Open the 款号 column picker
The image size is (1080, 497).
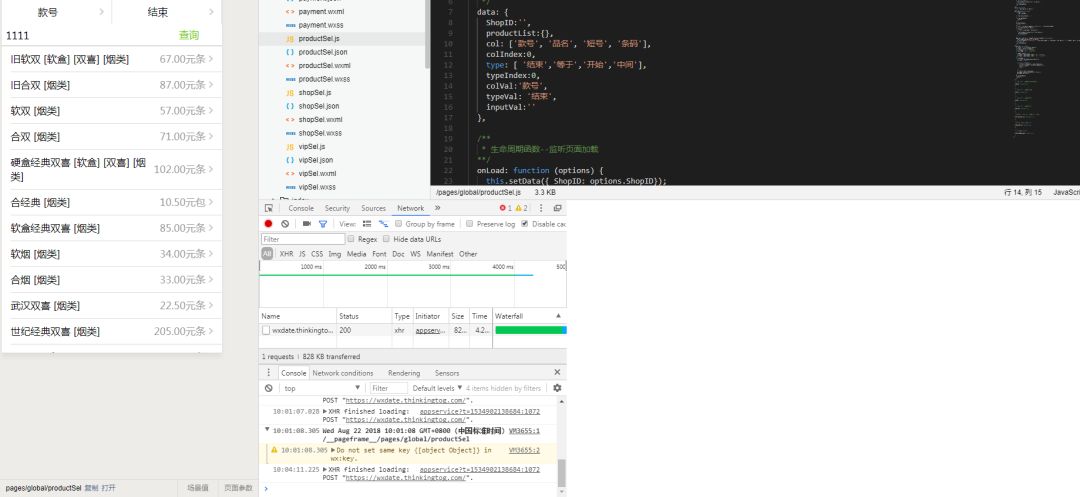coord(56,12)
